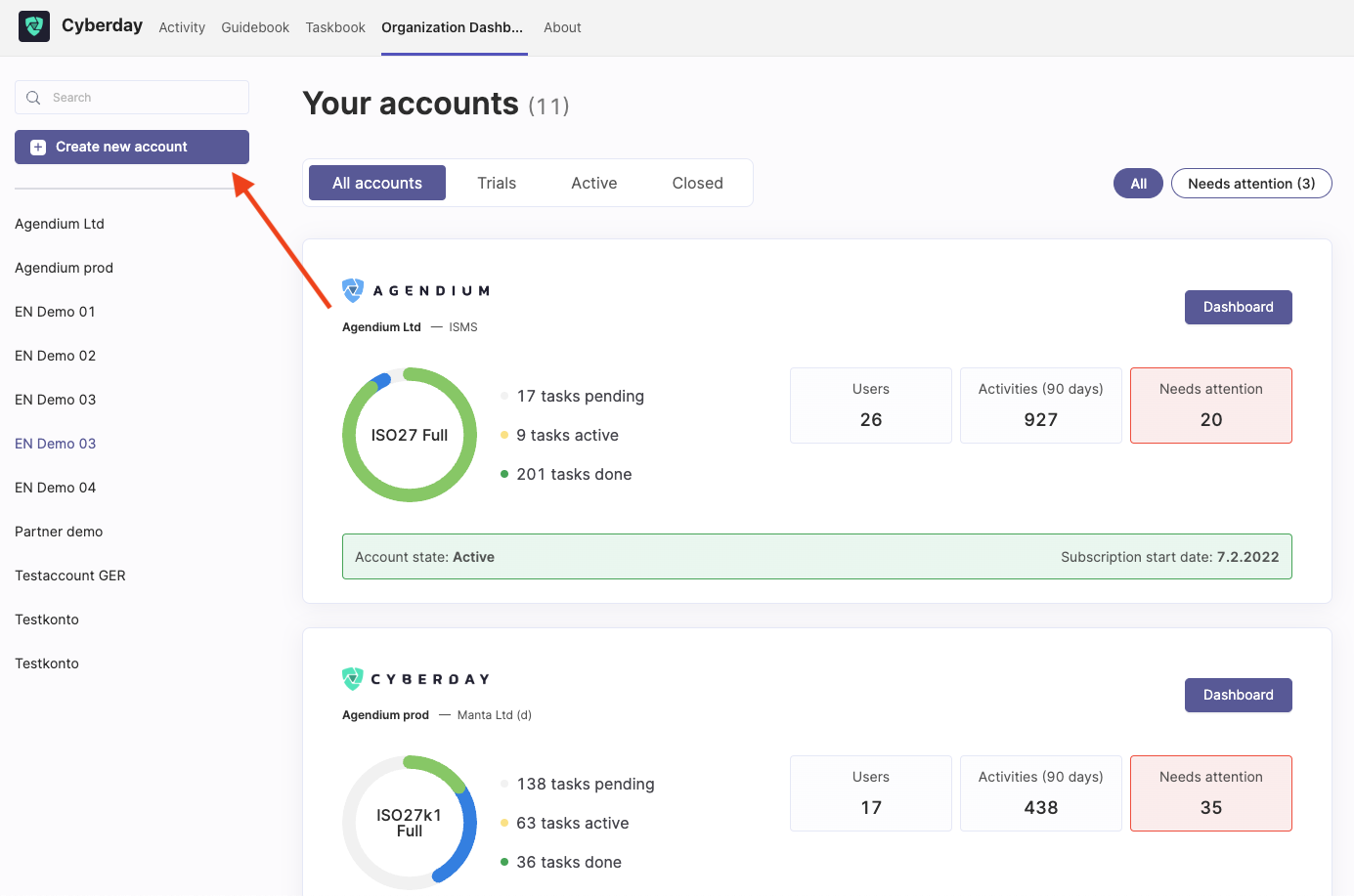Screen dimensions: 1354x896
Task: Click the Needs attention 20 box
Action: pyautogui.click(x=1211, y=405)
